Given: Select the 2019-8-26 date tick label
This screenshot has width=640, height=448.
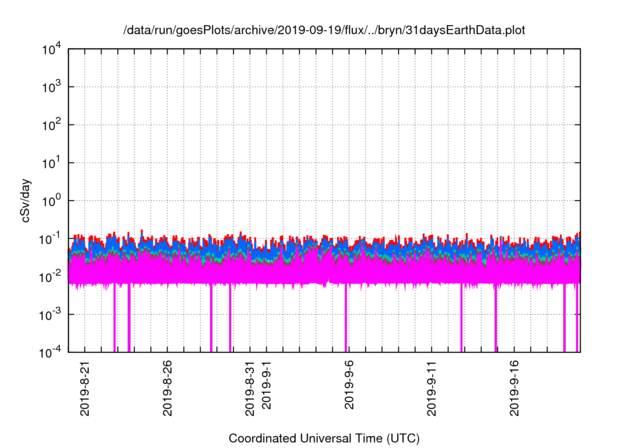Looking at the screenshot, I should 168,388.
